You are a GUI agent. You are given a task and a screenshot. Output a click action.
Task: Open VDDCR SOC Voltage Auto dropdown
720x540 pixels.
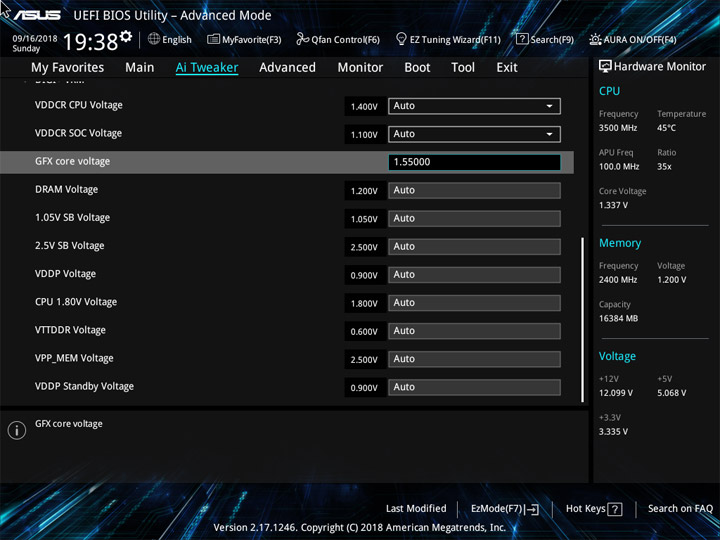pyautogui.click(x=474, y=134)
